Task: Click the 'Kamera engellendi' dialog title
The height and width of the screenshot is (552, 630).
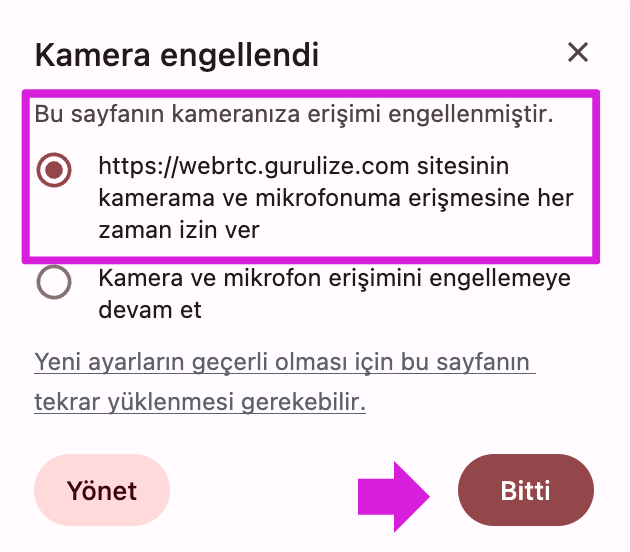Action: [x=177, y=55]
